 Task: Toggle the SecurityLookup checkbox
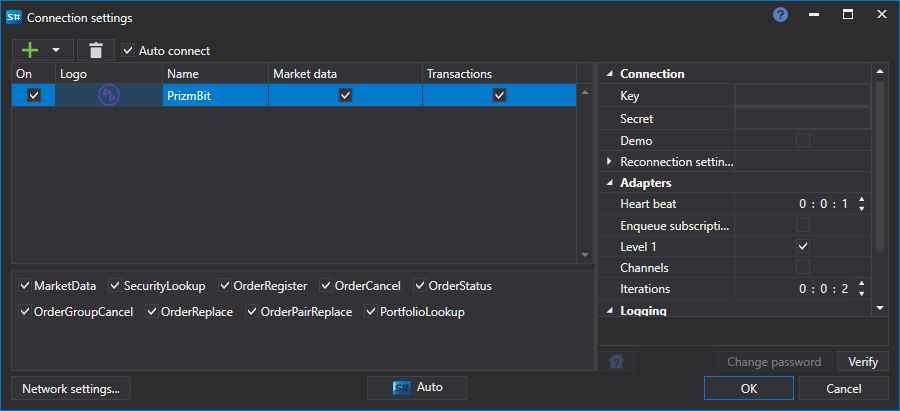tap(115, 285)
